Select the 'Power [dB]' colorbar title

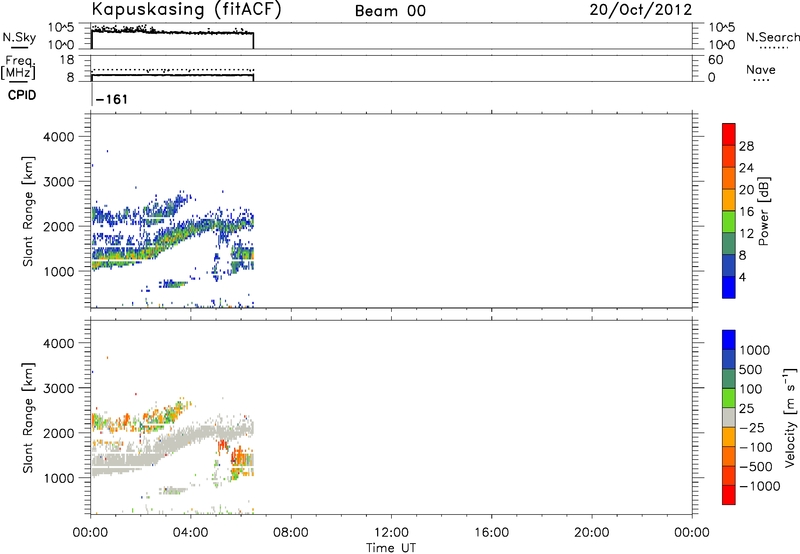coord(763,211)
